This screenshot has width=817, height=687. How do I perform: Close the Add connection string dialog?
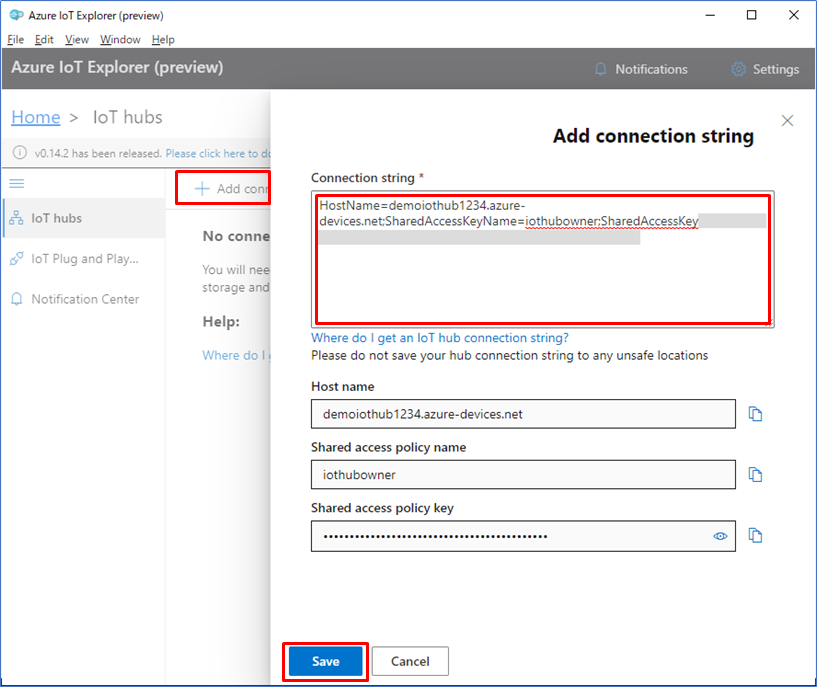(x=787, y=120)
